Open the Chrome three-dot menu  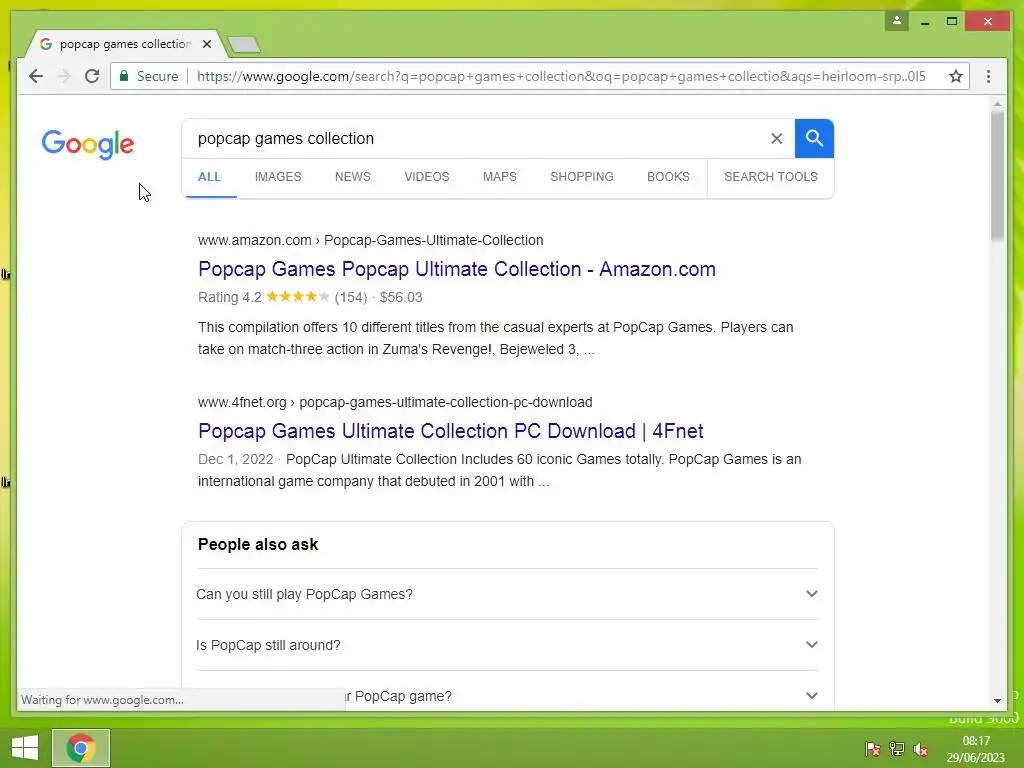pos(989,76)
